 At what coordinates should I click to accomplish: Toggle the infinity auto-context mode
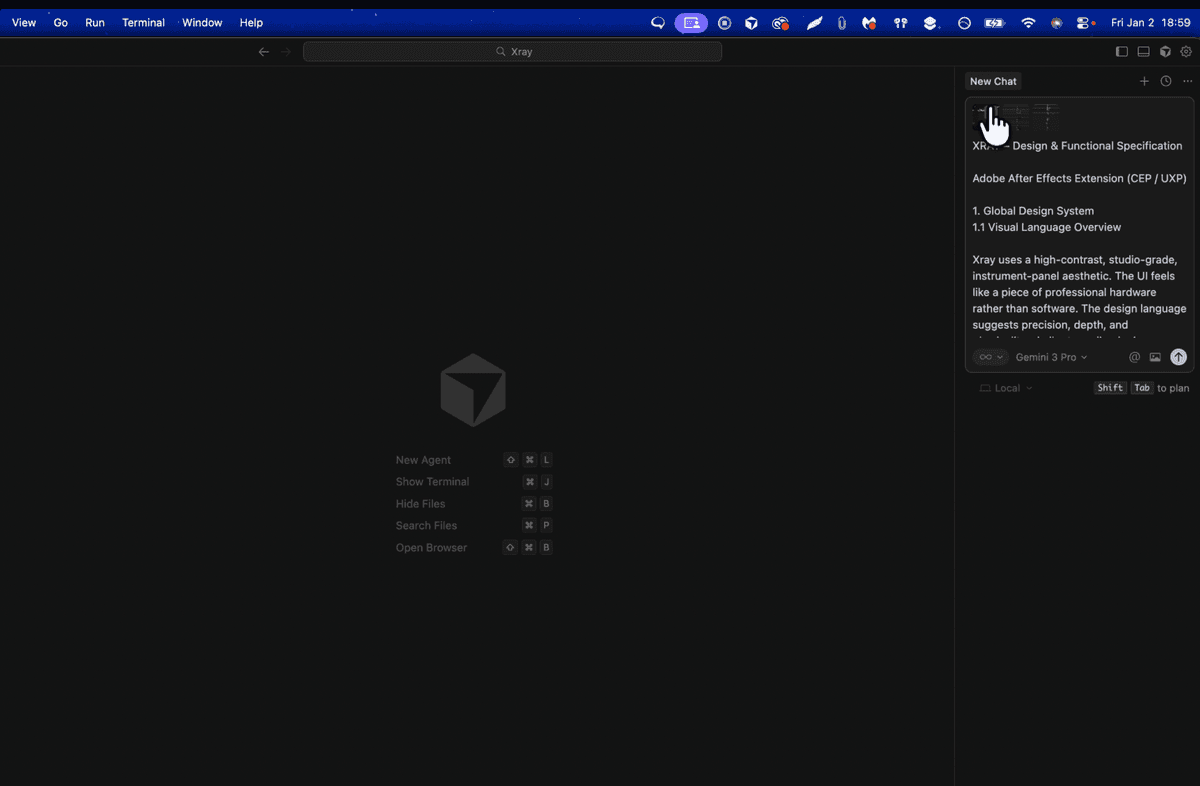[x=984, y=357]
